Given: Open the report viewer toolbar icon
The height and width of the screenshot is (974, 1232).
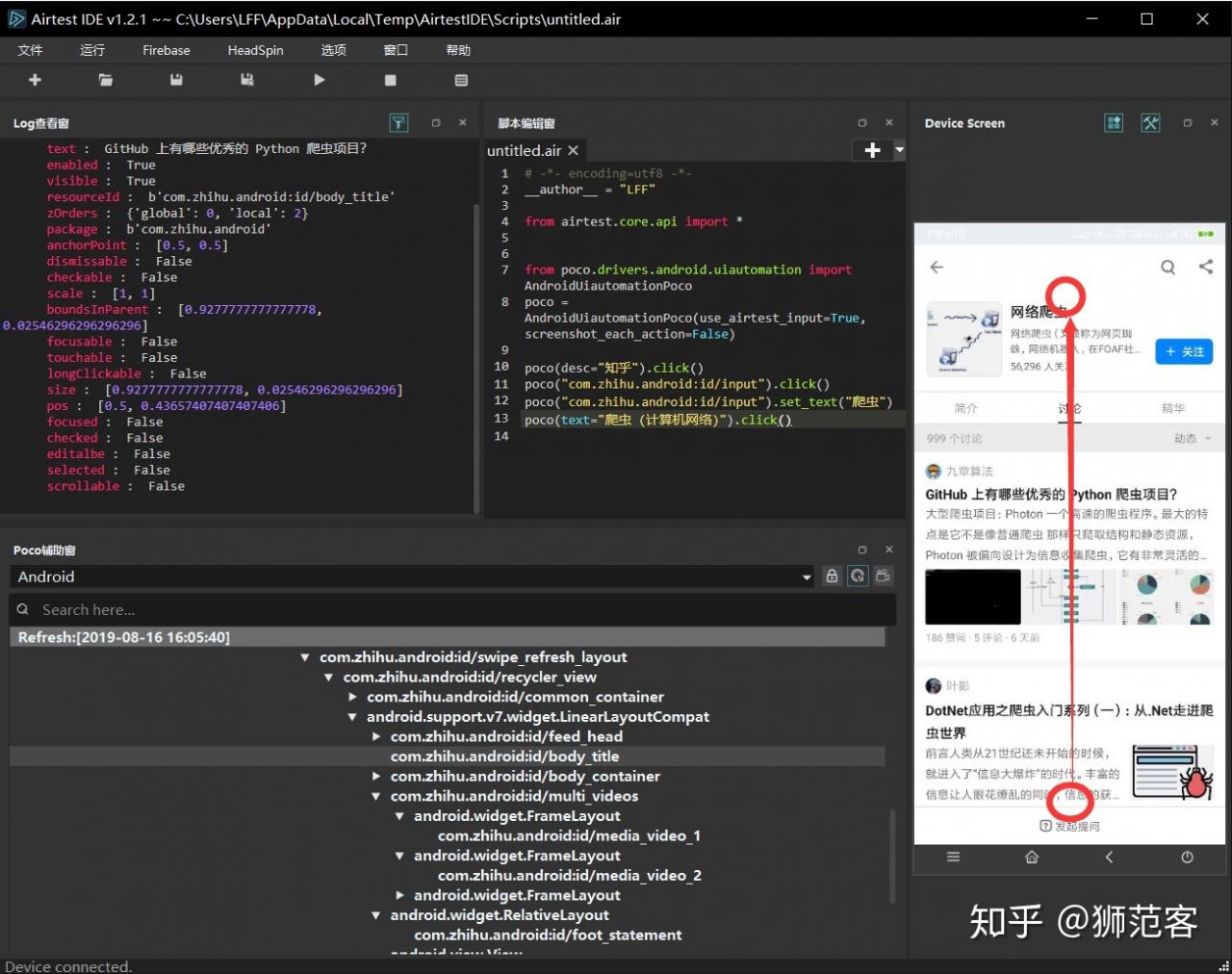Looking at the screenshot, I should coord(461,80).
